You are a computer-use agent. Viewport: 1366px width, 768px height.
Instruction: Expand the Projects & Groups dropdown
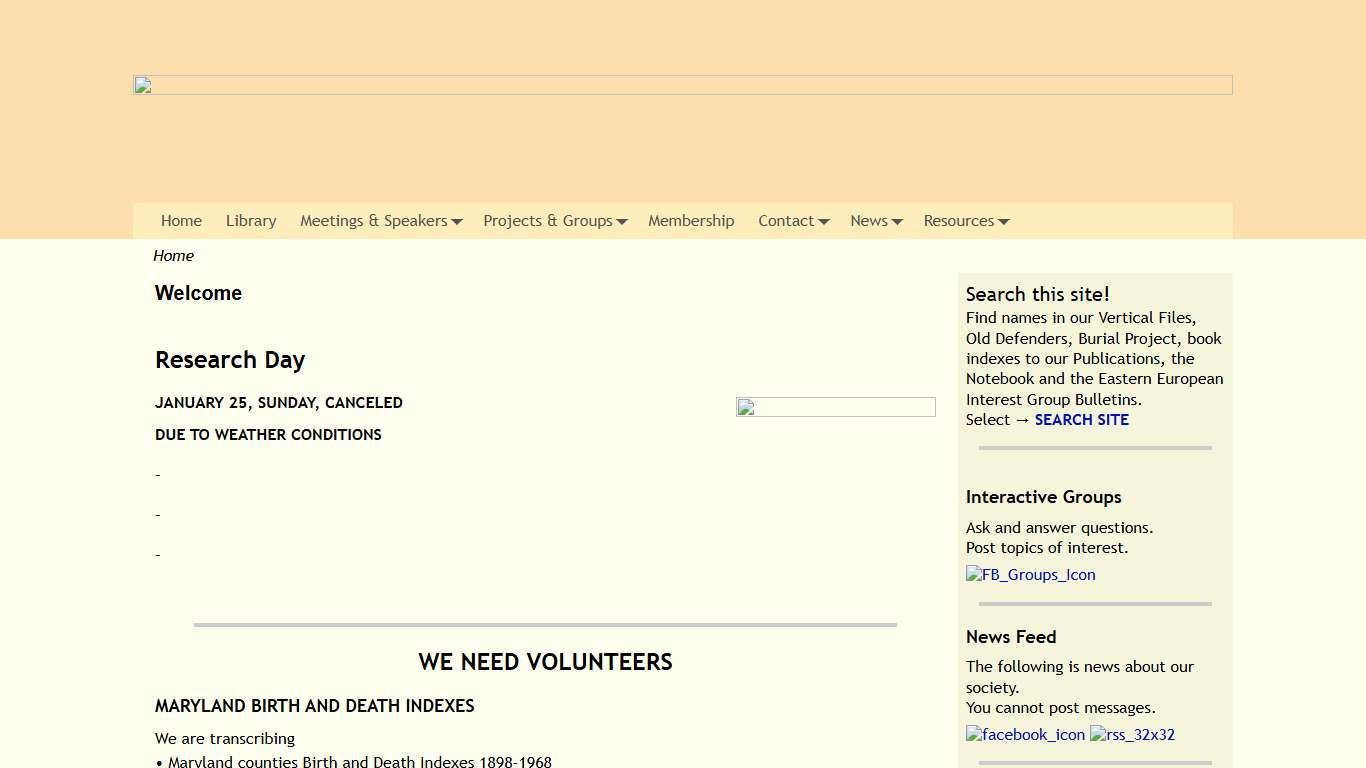[x=623, y=221]
